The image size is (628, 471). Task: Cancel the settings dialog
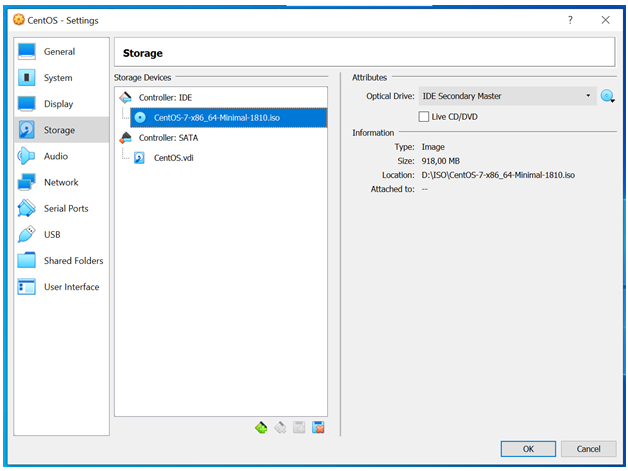588,449
